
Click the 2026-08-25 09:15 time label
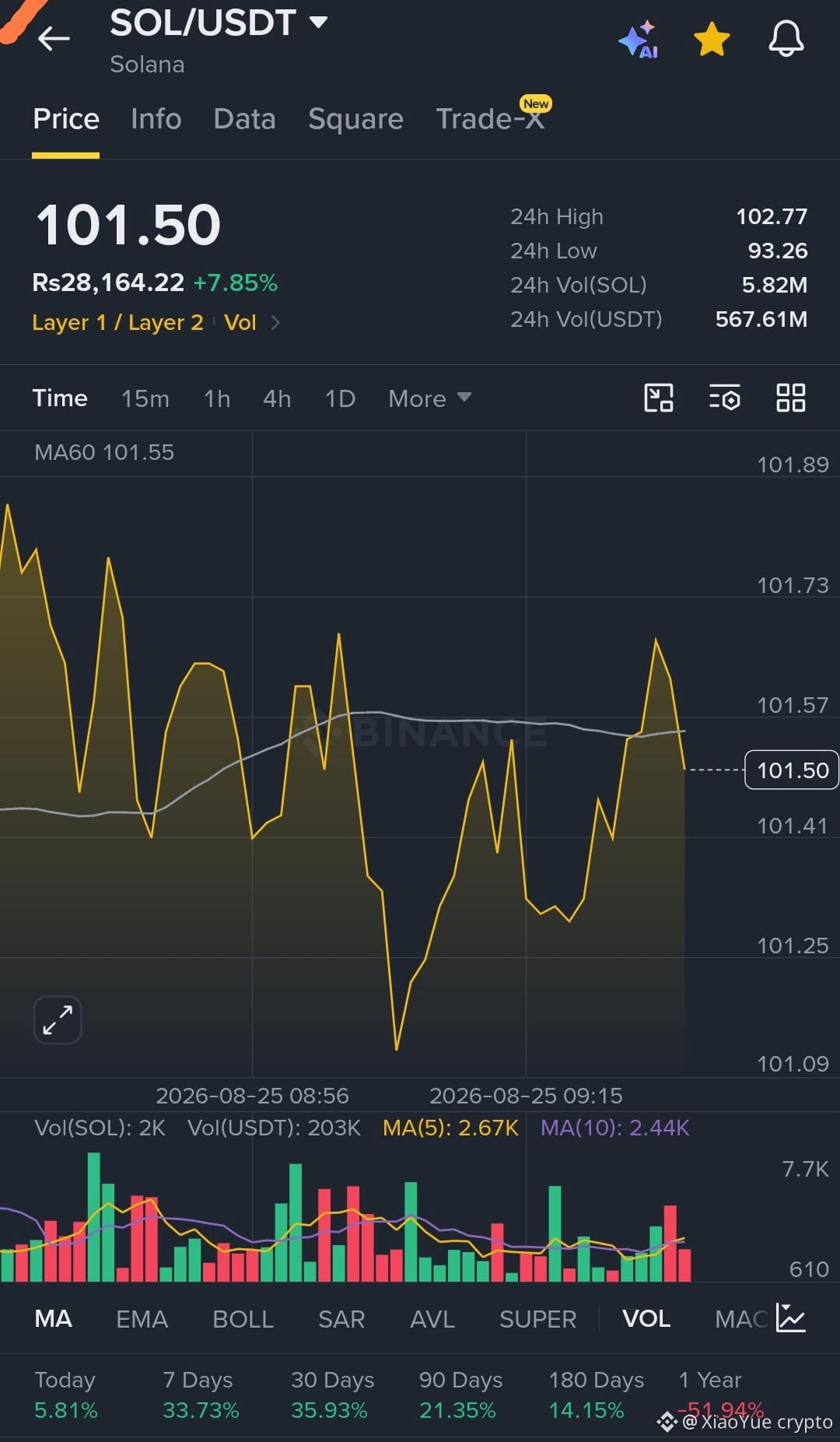(x=526, y=1096)
